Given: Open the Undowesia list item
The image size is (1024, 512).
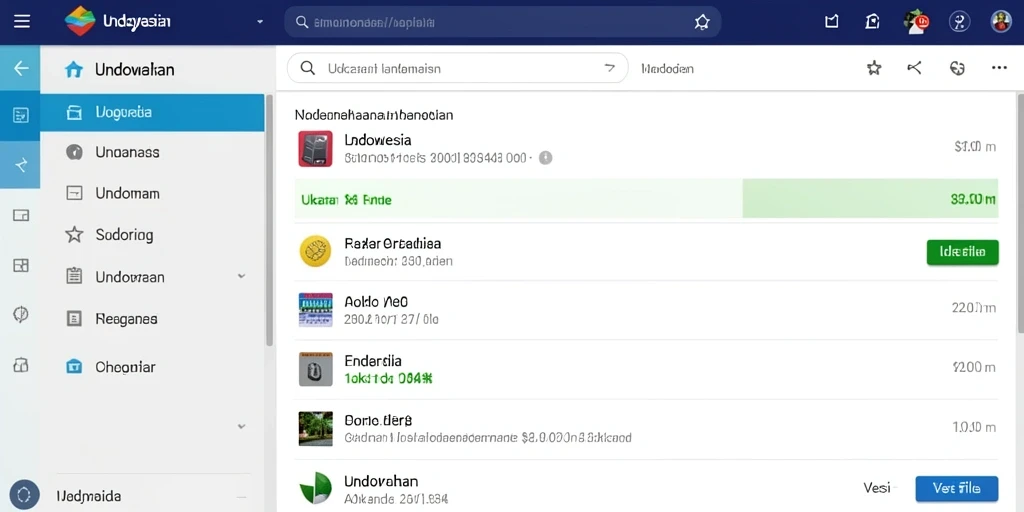Looking at the screenshot, I should pyautogui.click(x=646, y=148).
